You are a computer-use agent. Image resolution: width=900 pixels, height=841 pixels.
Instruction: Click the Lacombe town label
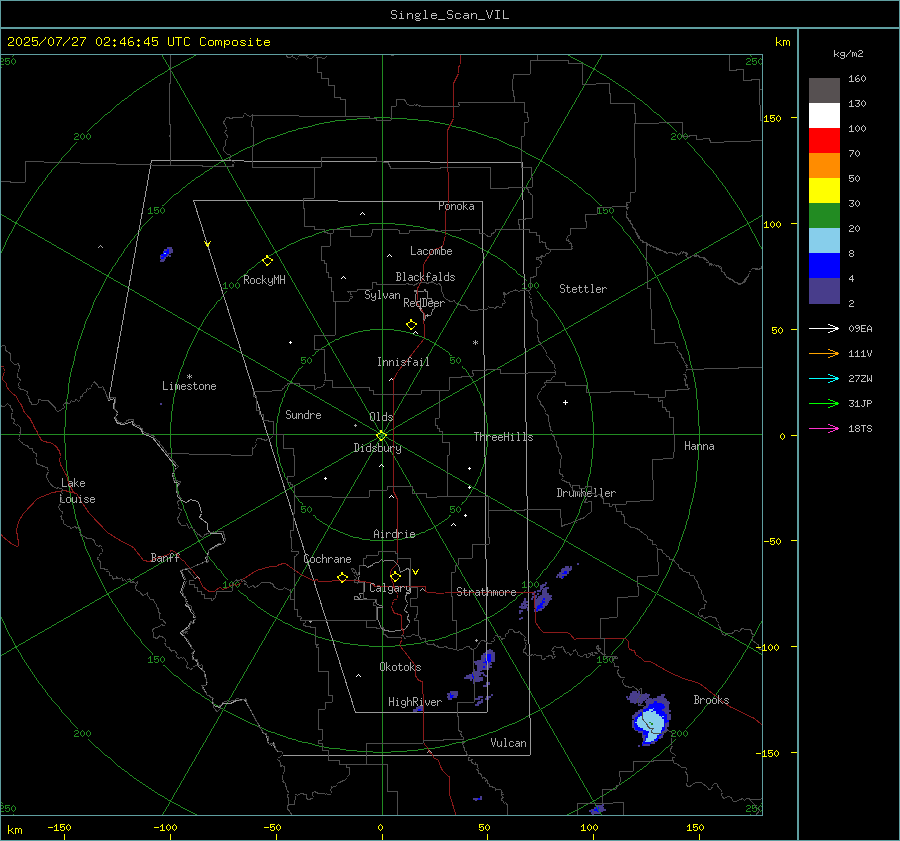tap(431, 251)
